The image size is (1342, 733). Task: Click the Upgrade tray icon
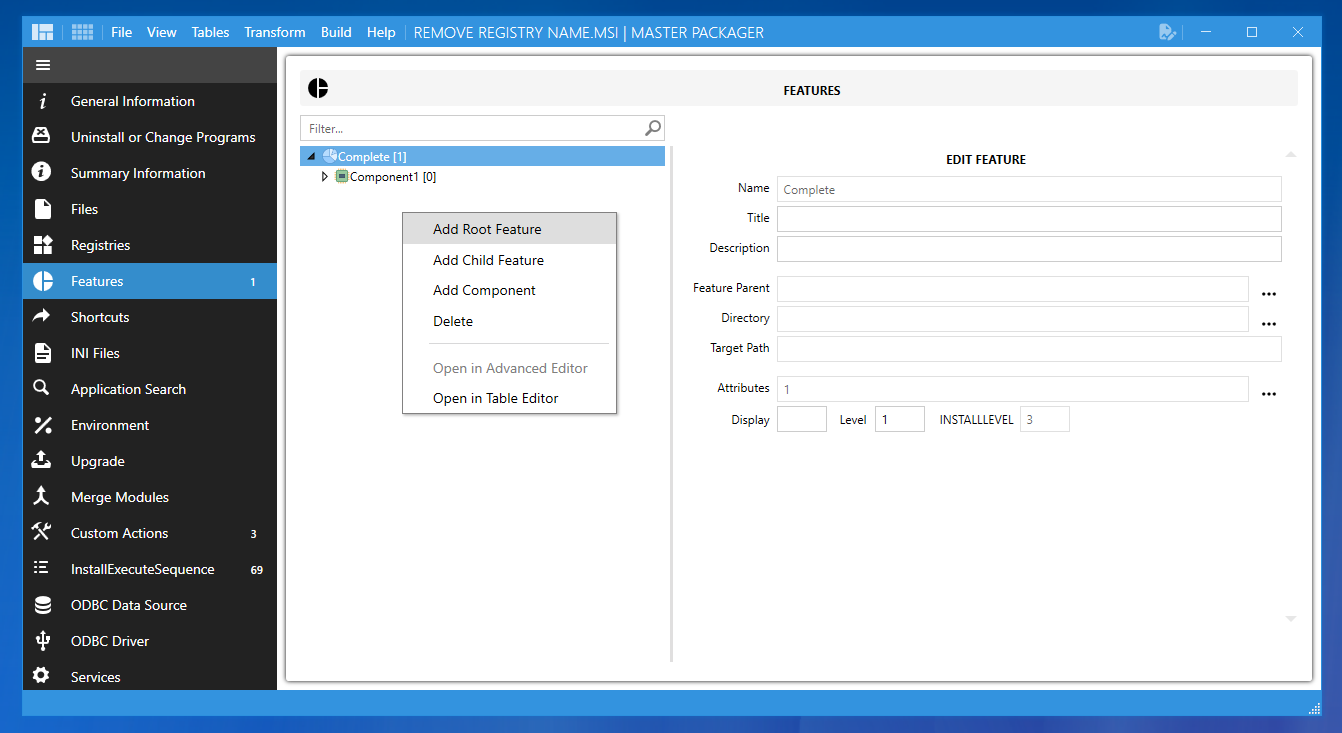[42, 461]
